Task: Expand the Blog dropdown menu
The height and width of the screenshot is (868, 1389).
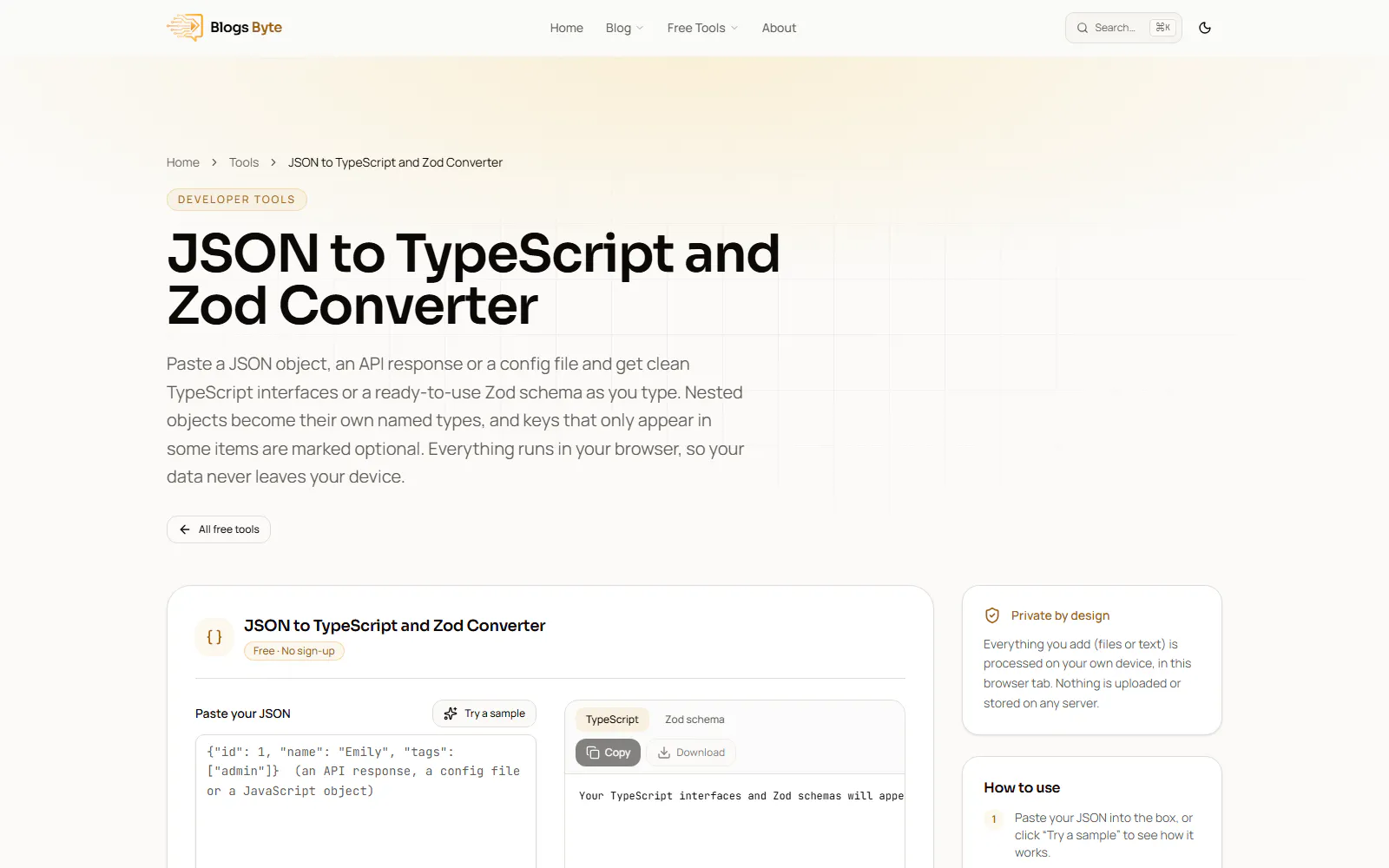Action: coord(624,28)
